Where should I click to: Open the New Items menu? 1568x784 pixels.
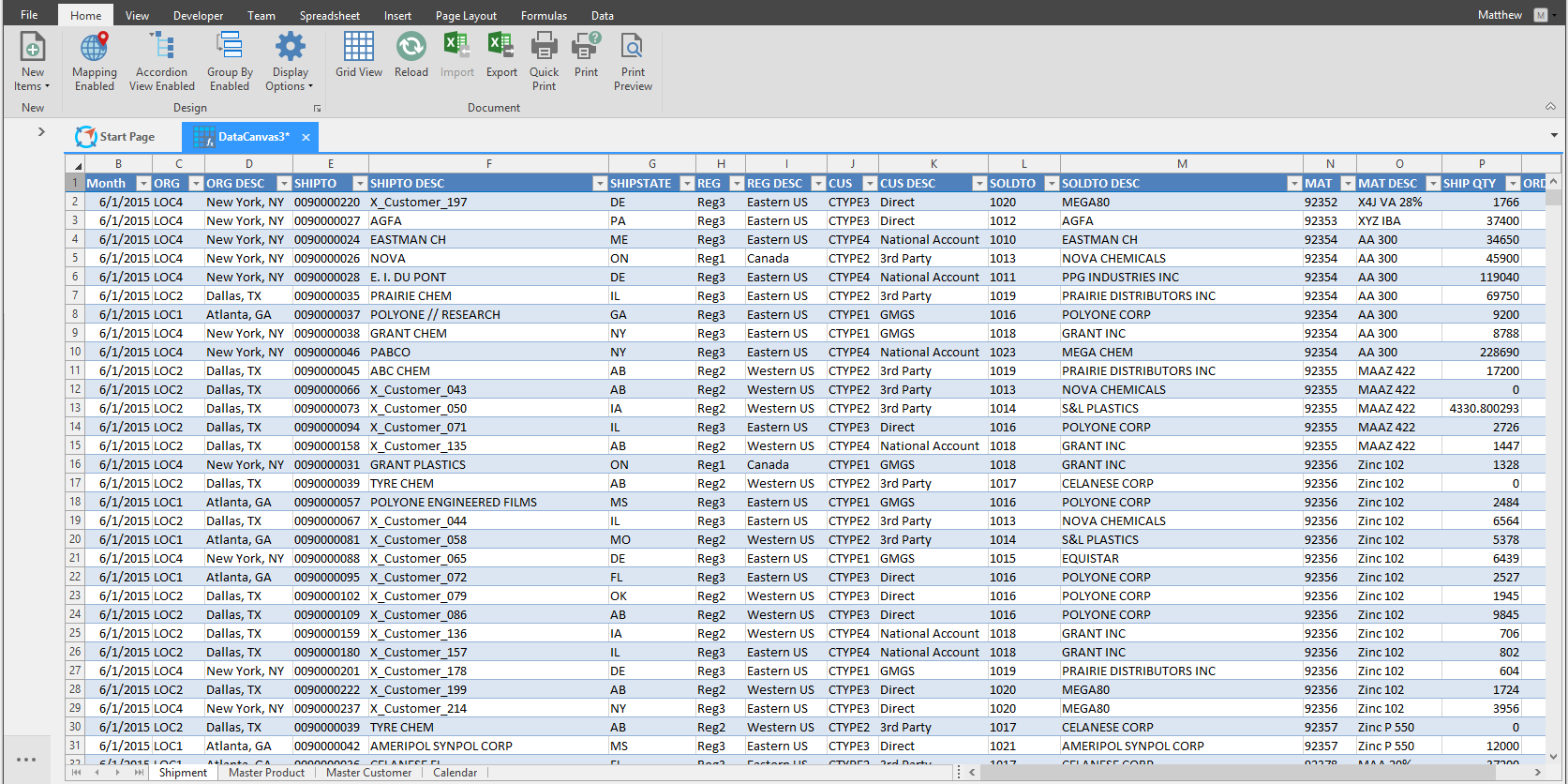tap(33, 62)
